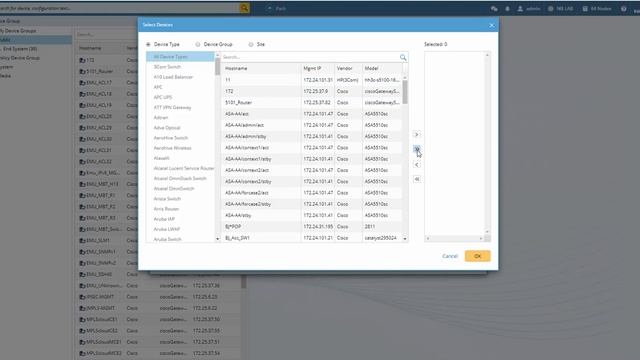Select device row ASA-AA/context1/act
Viewport: 640px width, 360px height.
click(312, 147)
